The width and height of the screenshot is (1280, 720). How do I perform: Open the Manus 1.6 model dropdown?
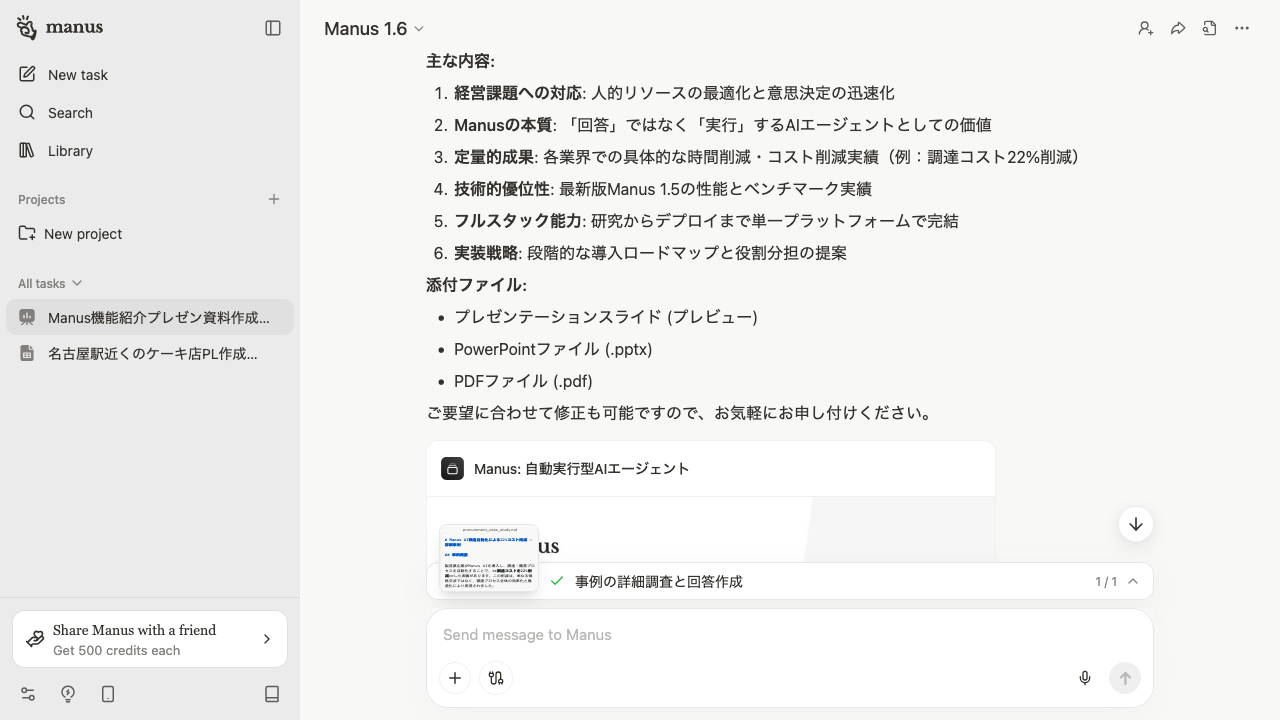pyautogui.click(x=374, y=29)
